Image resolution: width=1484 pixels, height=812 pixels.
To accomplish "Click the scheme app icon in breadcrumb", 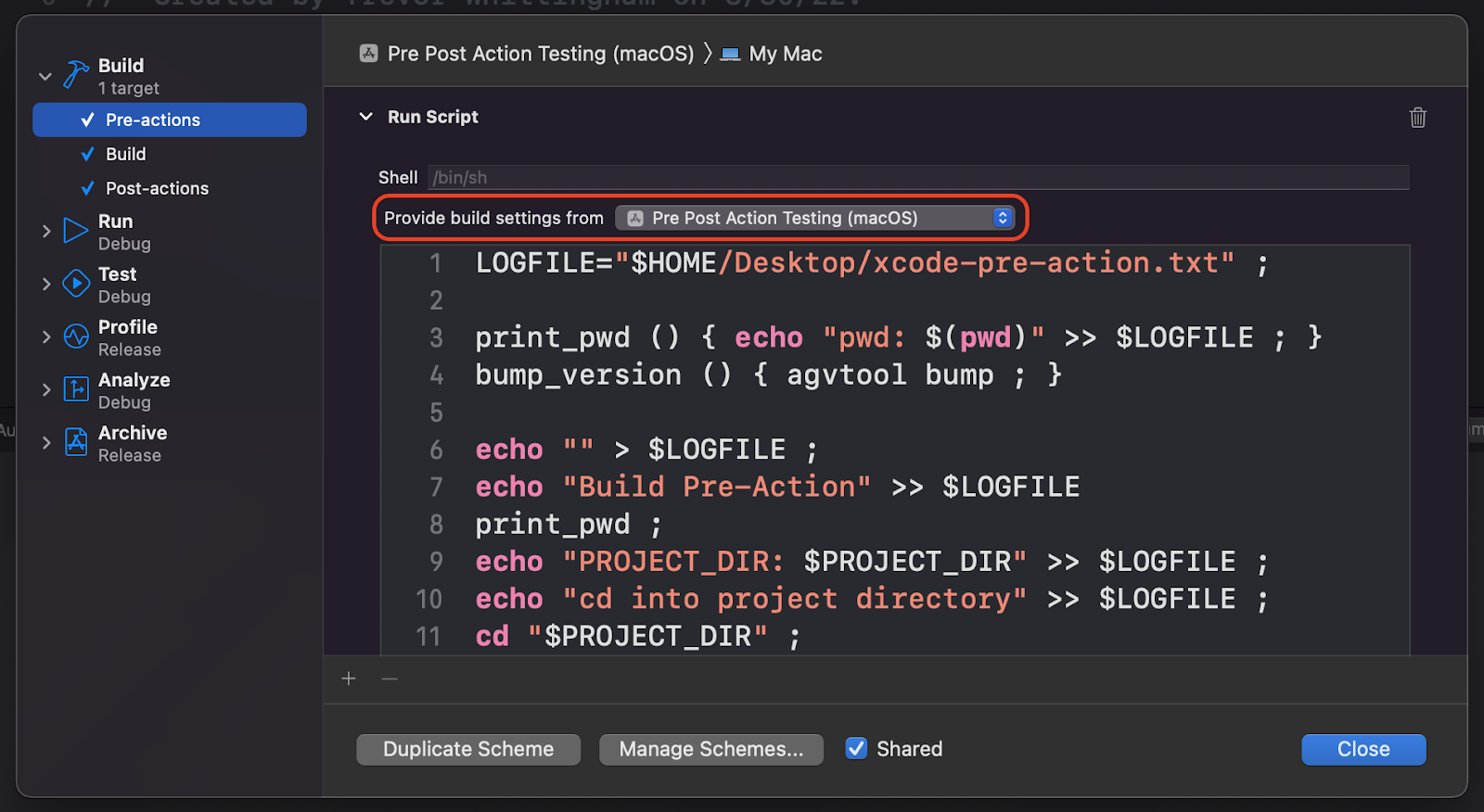I will pos(368,54).
